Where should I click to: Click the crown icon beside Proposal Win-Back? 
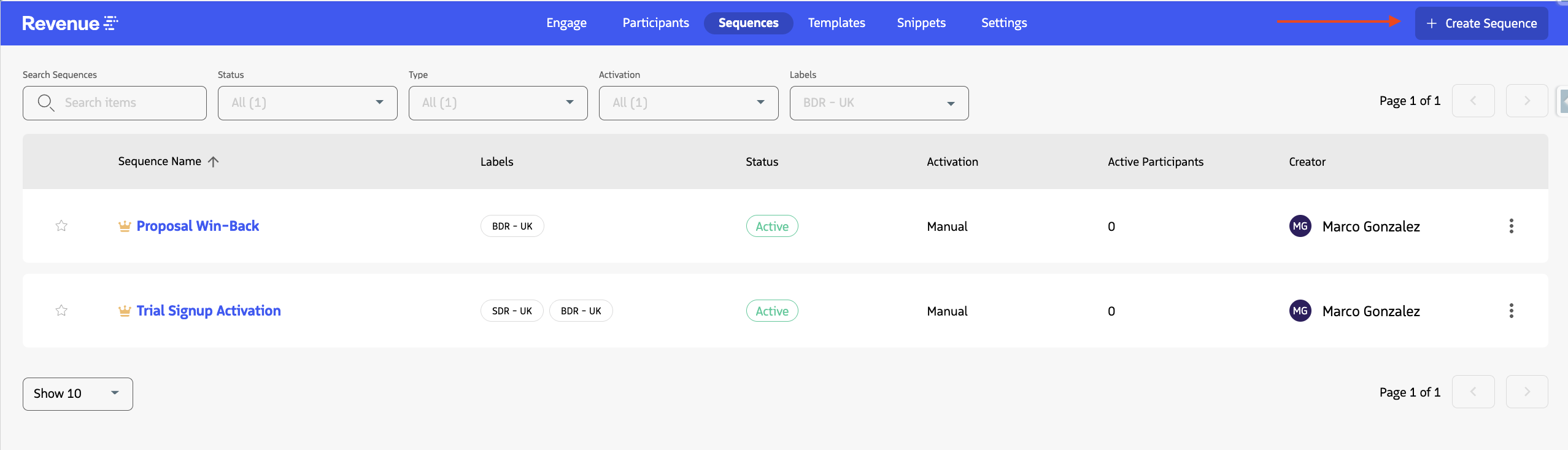point(125,226)
